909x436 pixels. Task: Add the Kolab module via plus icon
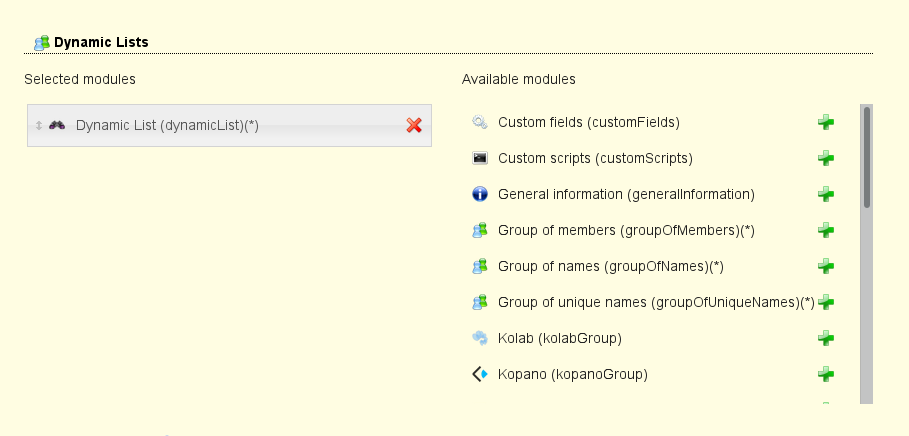[825, 338]
